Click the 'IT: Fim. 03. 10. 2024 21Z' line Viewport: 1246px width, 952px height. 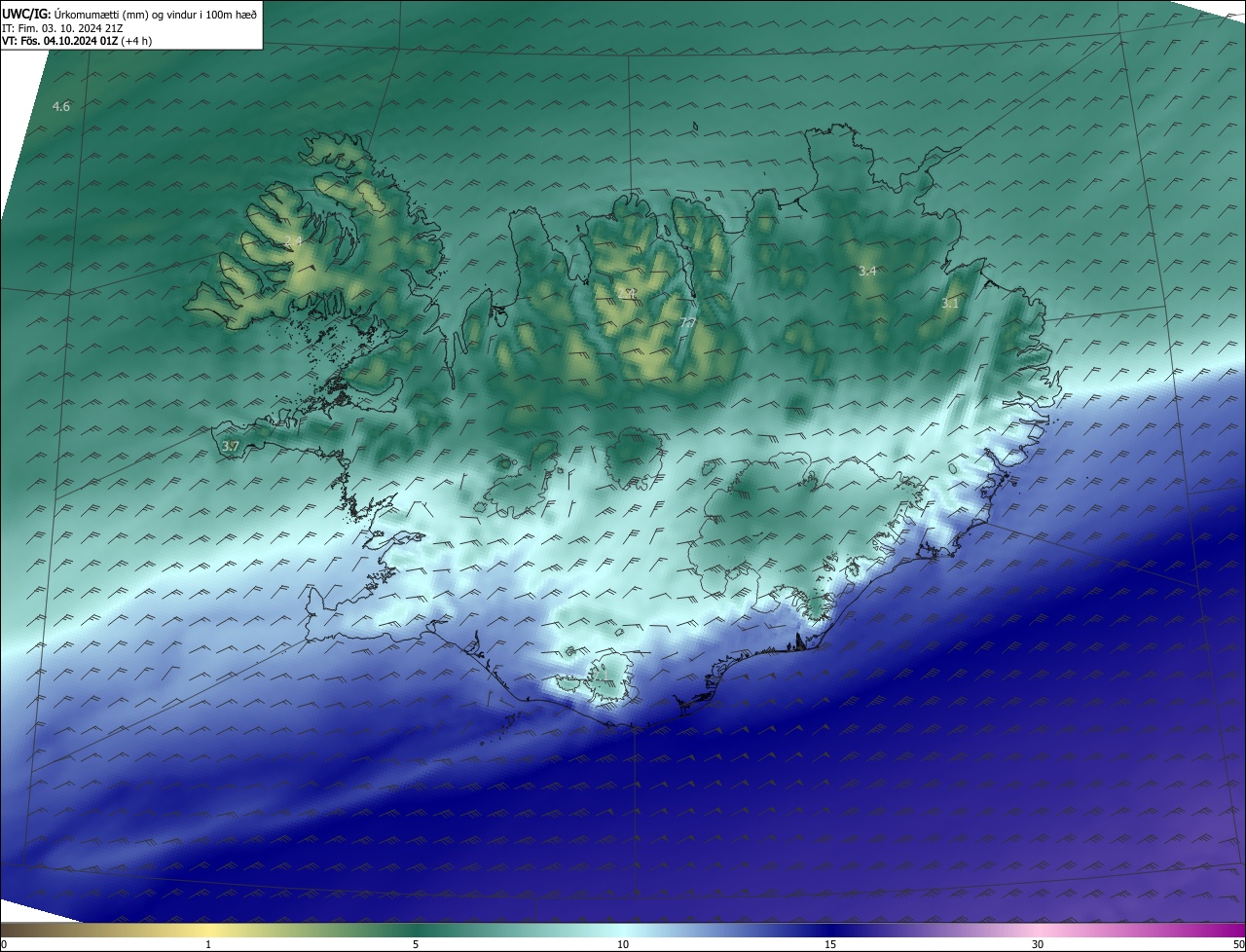[x=60, y=28]
